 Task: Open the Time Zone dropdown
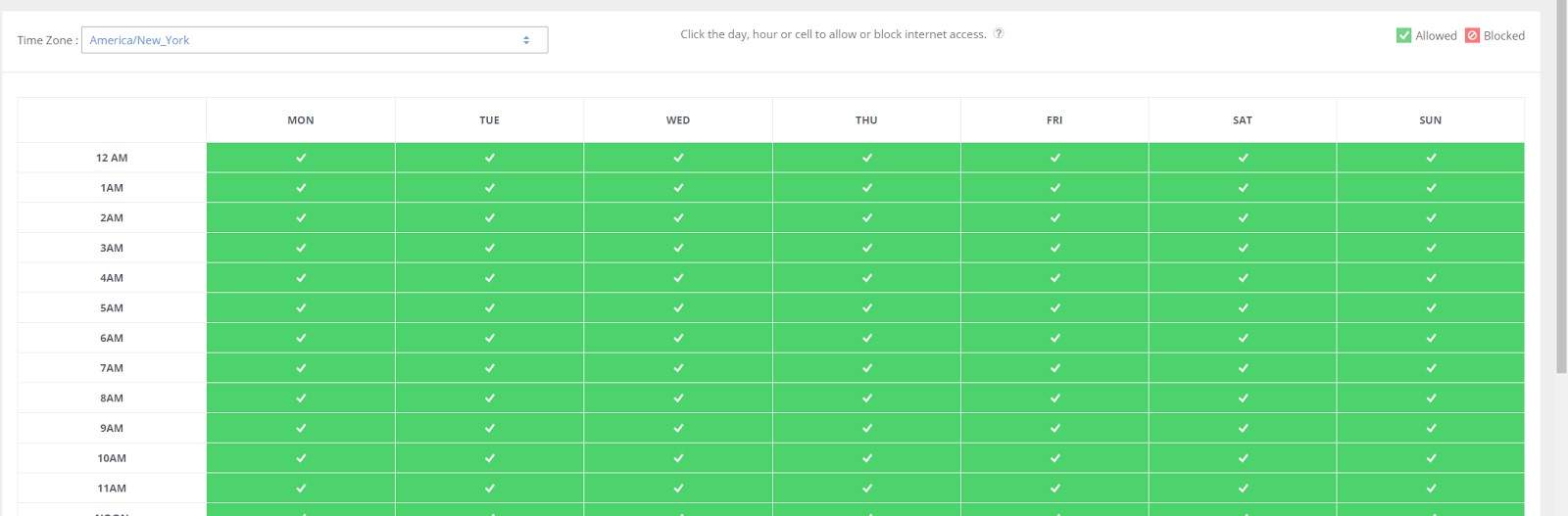(315, 40)
